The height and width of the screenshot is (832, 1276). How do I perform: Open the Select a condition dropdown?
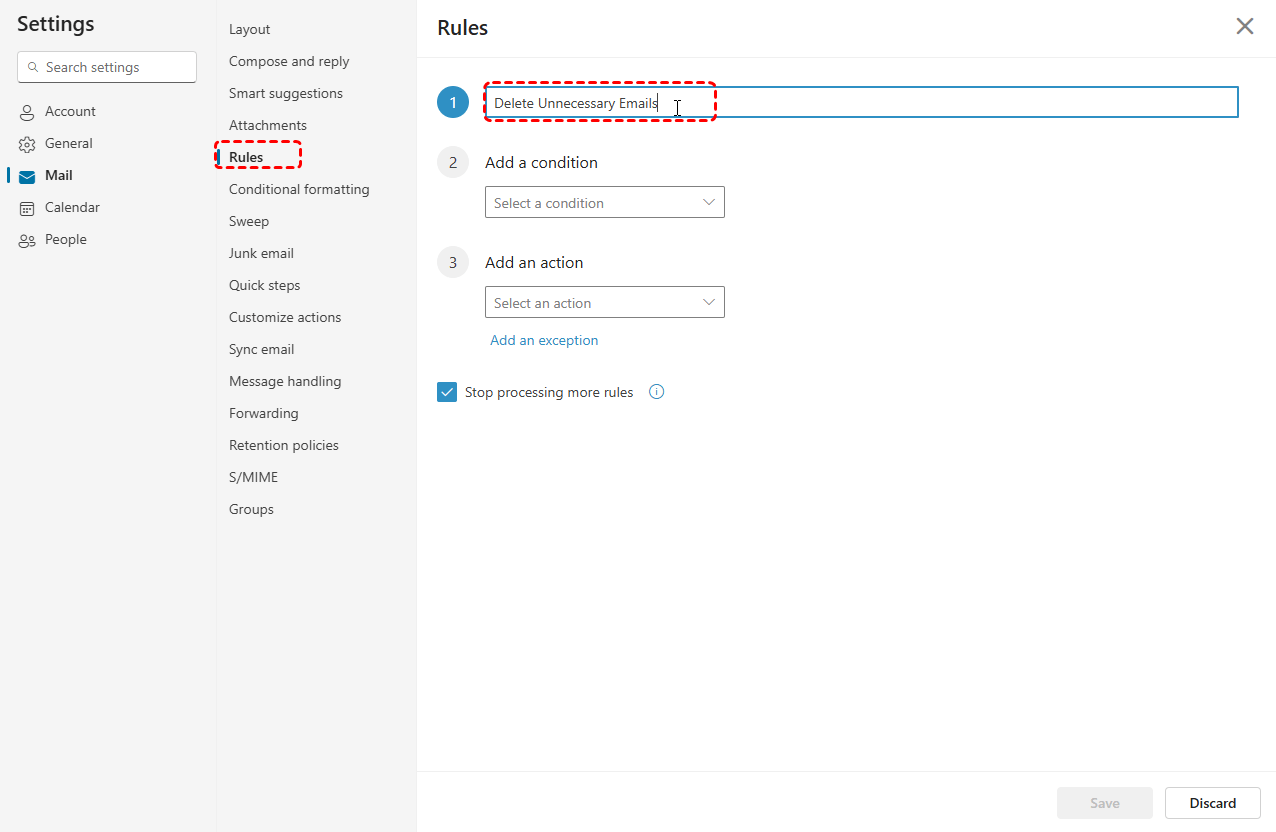click(x=604, y=203)
